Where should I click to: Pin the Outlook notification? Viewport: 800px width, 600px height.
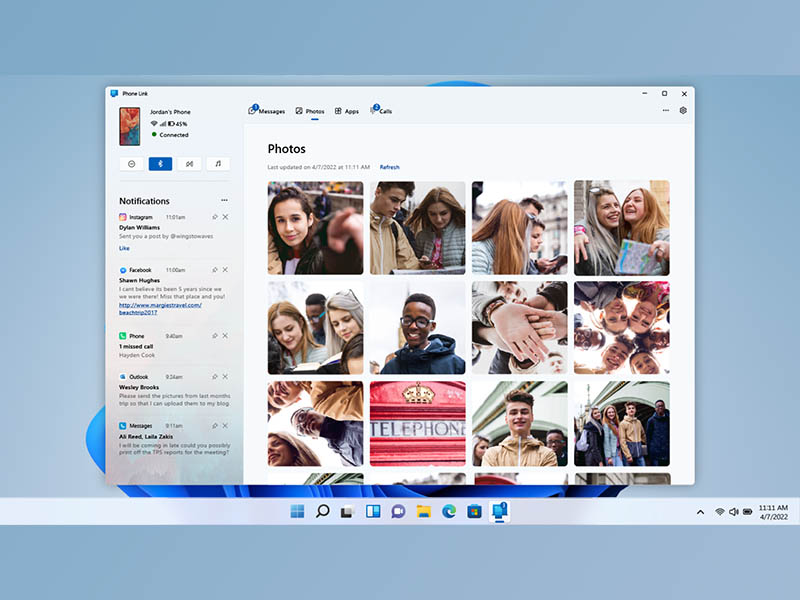215,377
